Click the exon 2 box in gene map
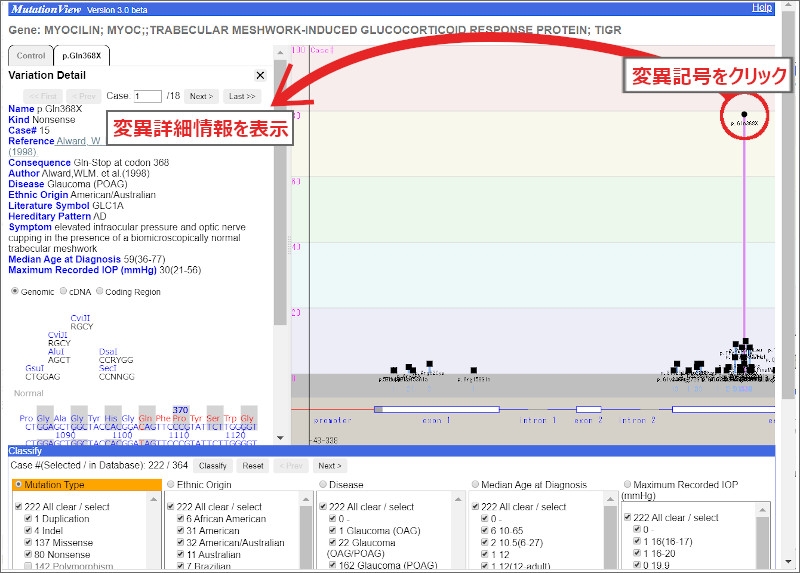This screenshot has height=573, width=800. [588, 409]
